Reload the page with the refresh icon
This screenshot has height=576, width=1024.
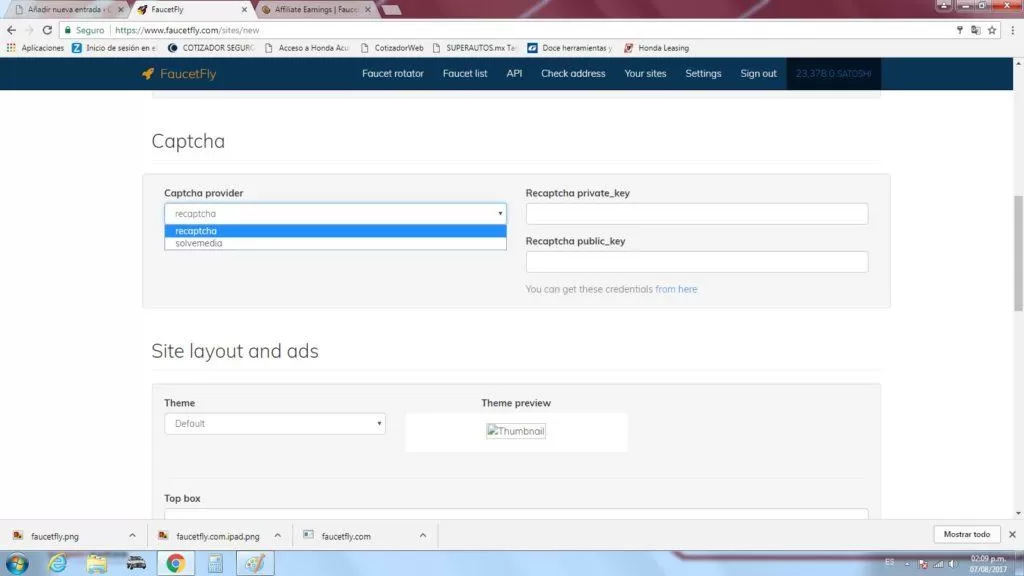(x=47, y=30)
